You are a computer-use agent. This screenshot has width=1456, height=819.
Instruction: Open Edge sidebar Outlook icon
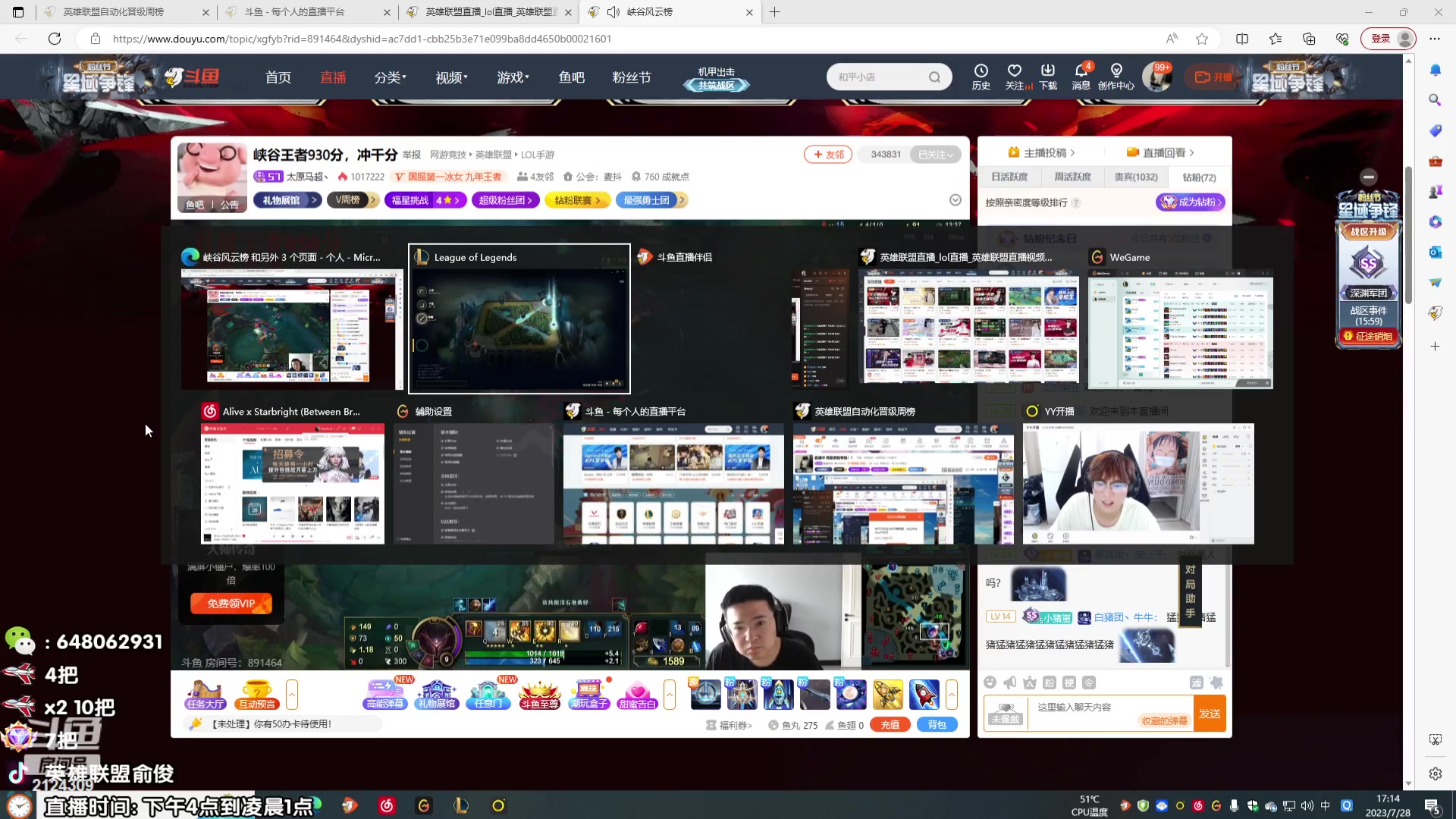[1435, 252]
